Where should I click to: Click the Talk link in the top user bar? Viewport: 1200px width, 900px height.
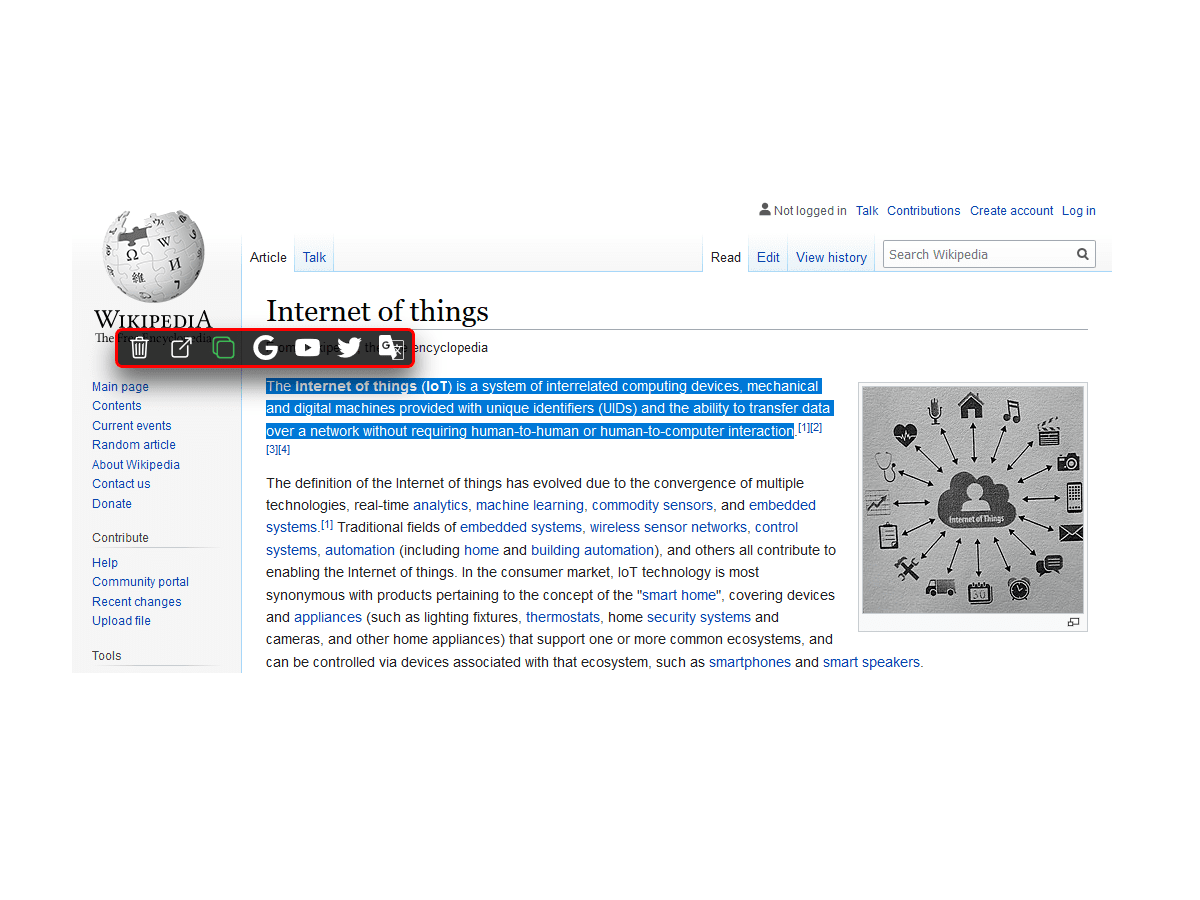point(867,211)
